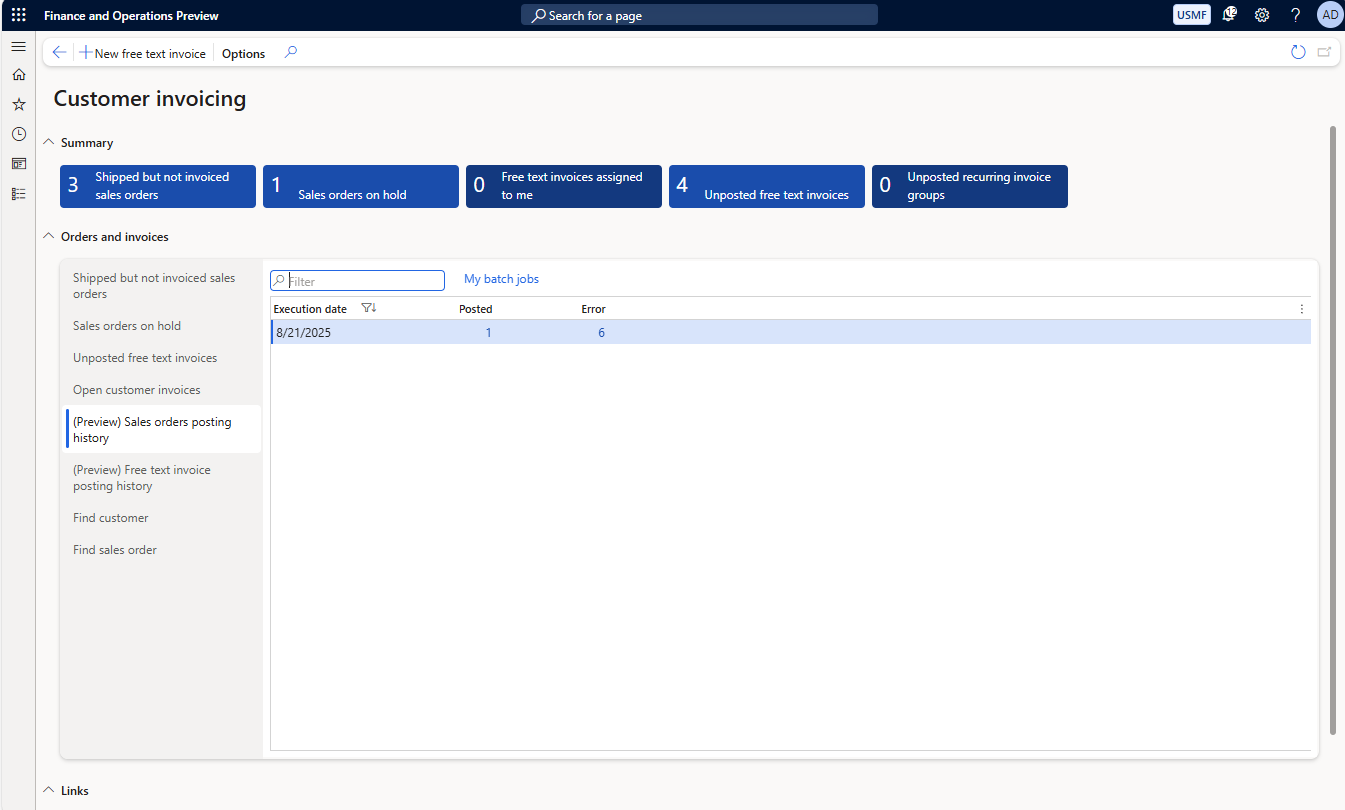This screenshot has width=1345, height=810.
Task: Select Free text invoice posting history tab
Action: (163, 478)
